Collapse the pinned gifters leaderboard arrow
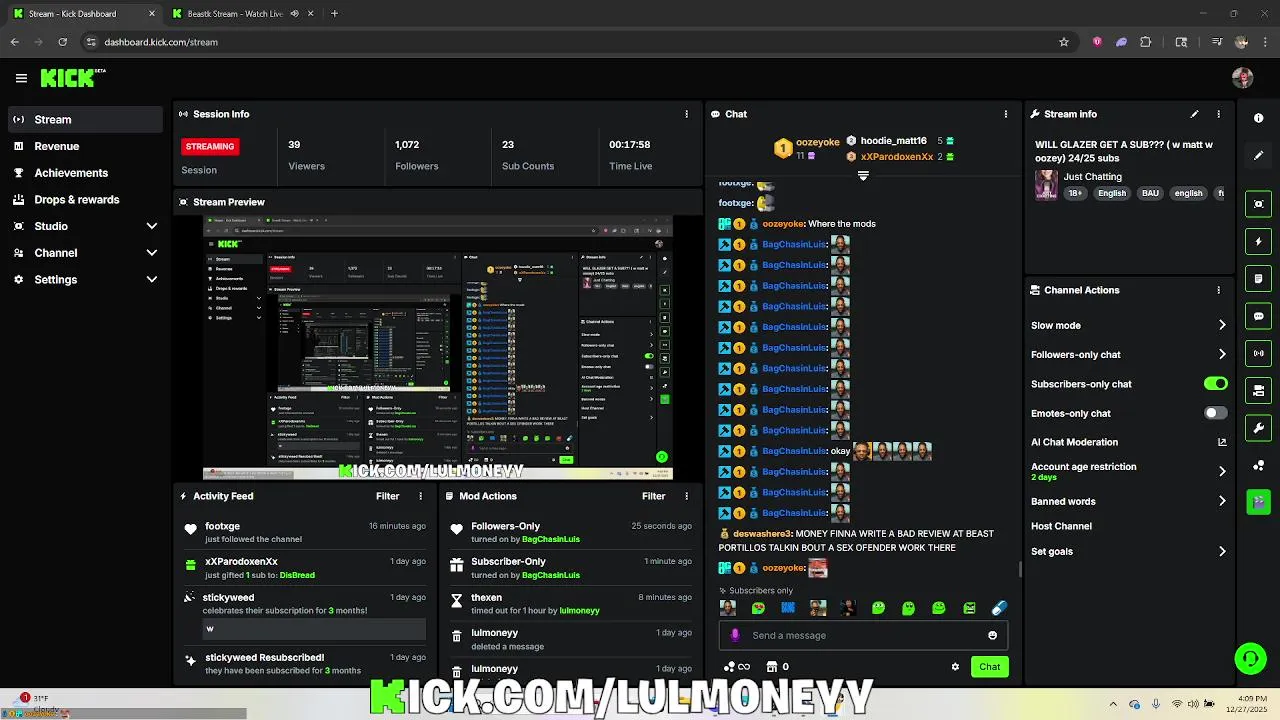The image size is (1280, 720). (x=863, y=176)
